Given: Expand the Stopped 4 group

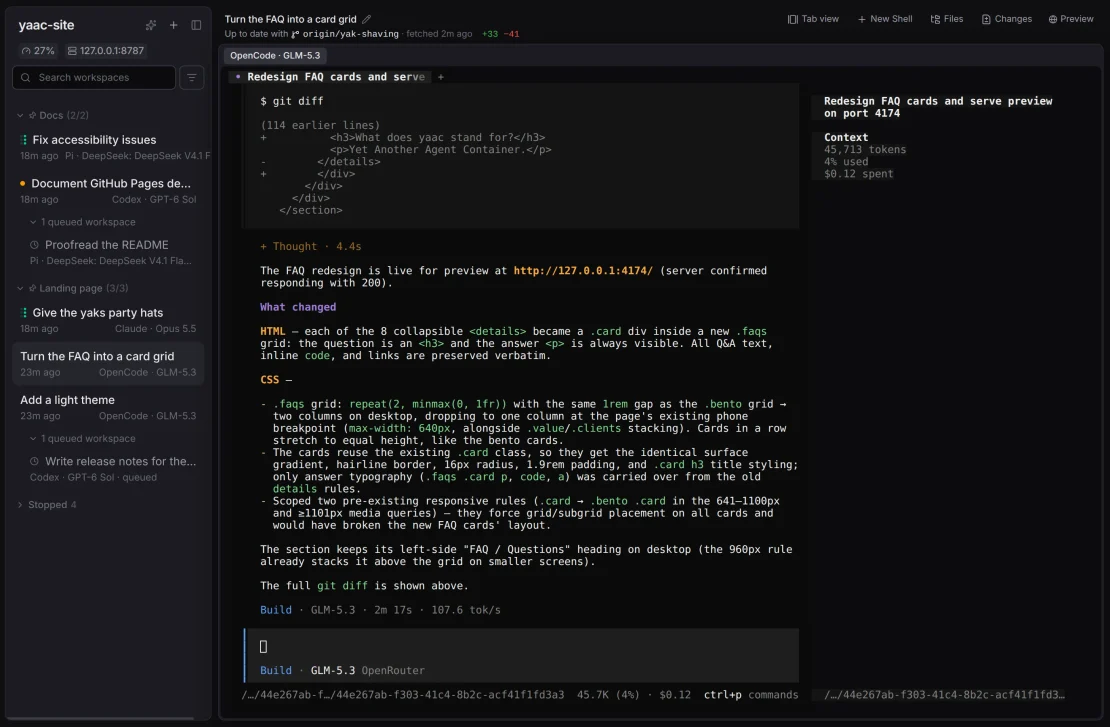Looking at the screenshot, I should click(20, 505).
